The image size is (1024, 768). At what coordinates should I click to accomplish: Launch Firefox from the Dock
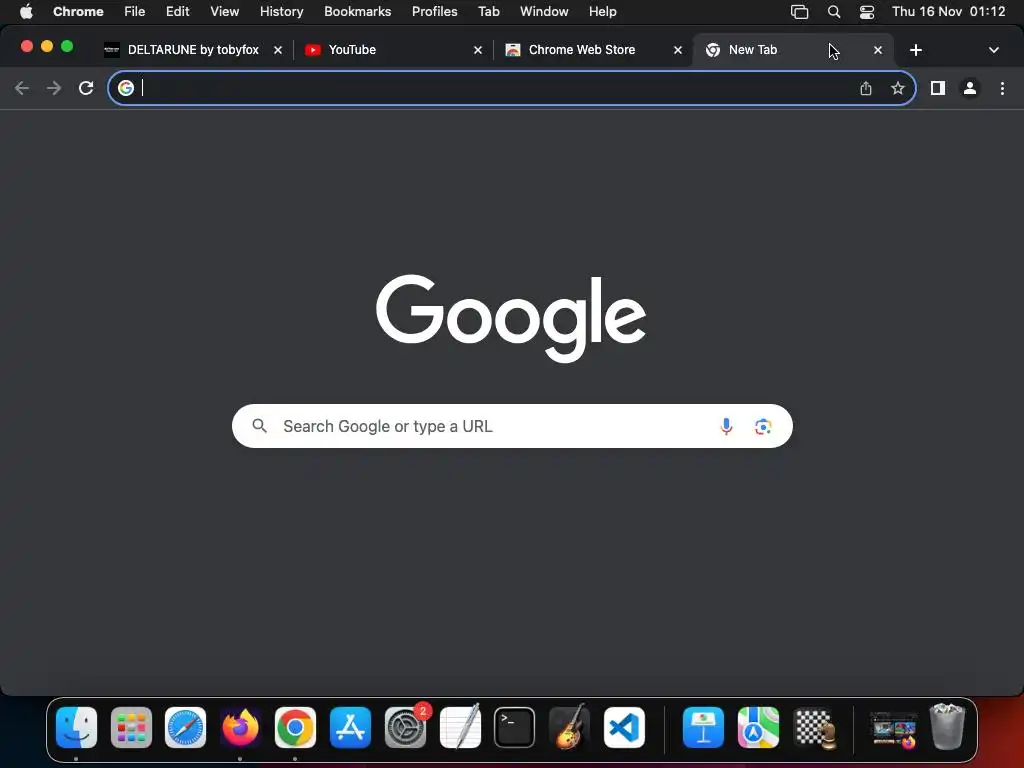pos(240,727)
